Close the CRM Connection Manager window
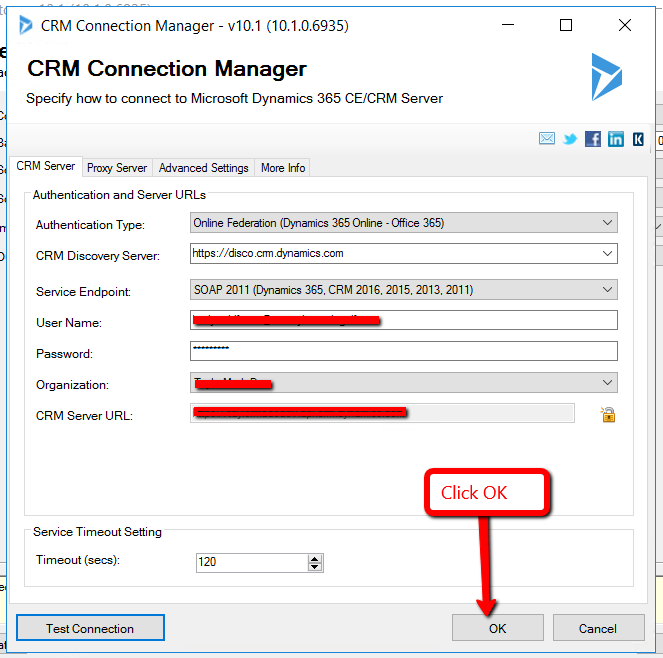The image size is (663, 658). click(x=625, y=25)
